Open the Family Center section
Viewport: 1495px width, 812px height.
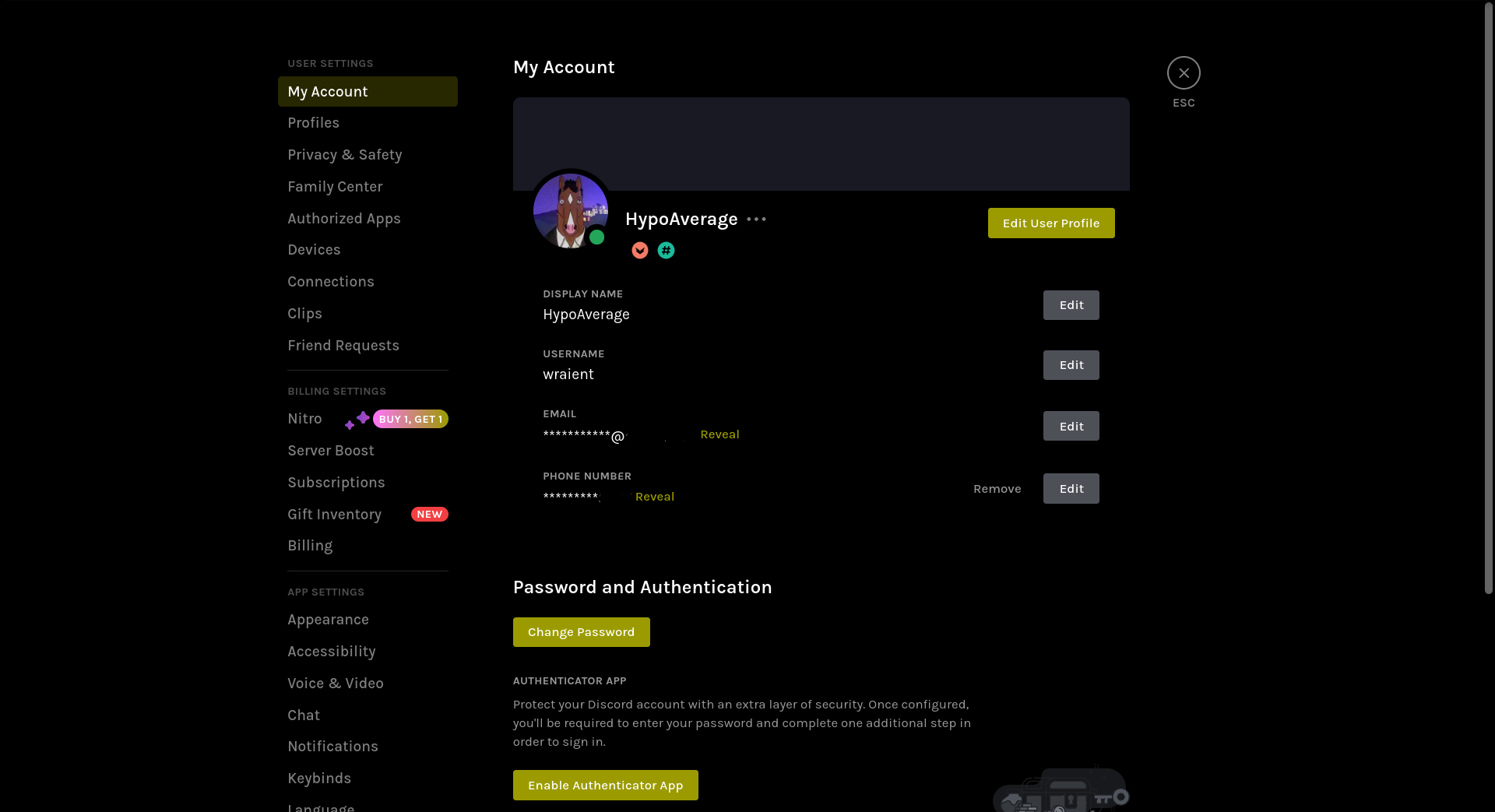(368, 187)
